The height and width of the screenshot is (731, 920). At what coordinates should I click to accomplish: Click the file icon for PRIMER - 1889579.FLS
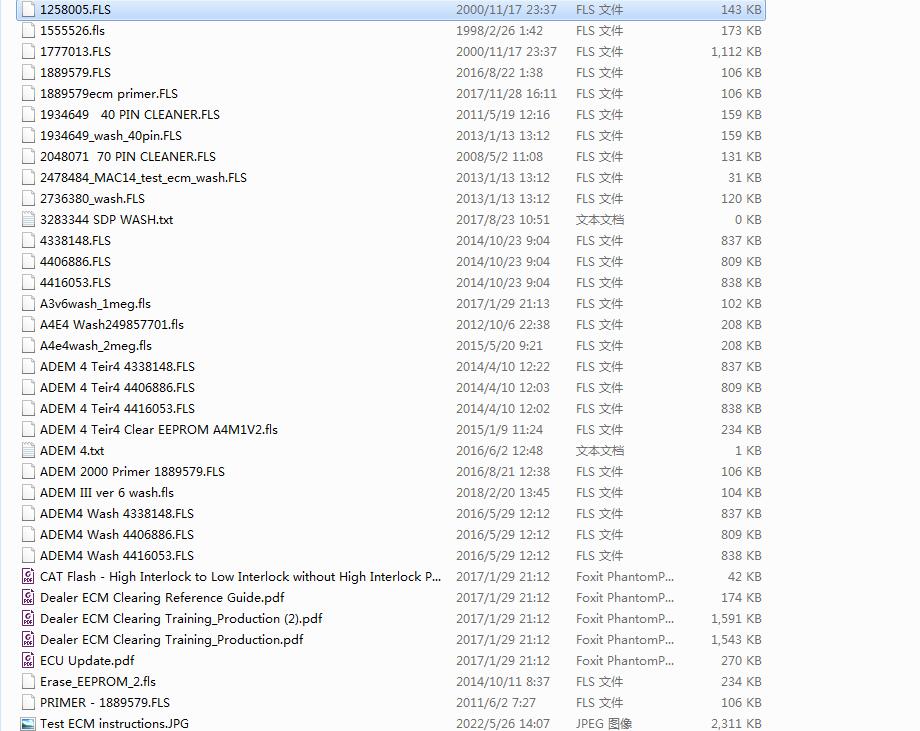pos(28,702)
